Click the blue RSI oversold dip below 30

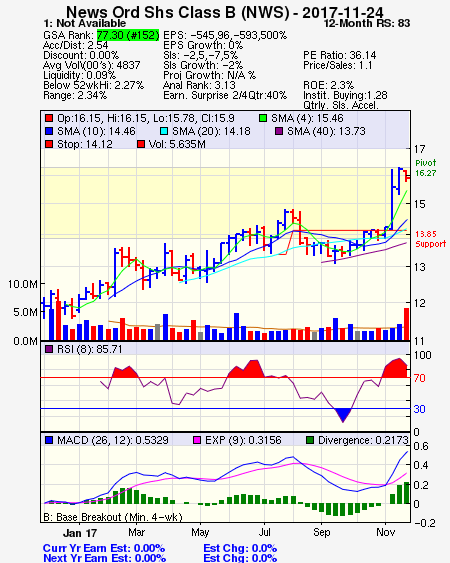[x=343, y=415]
